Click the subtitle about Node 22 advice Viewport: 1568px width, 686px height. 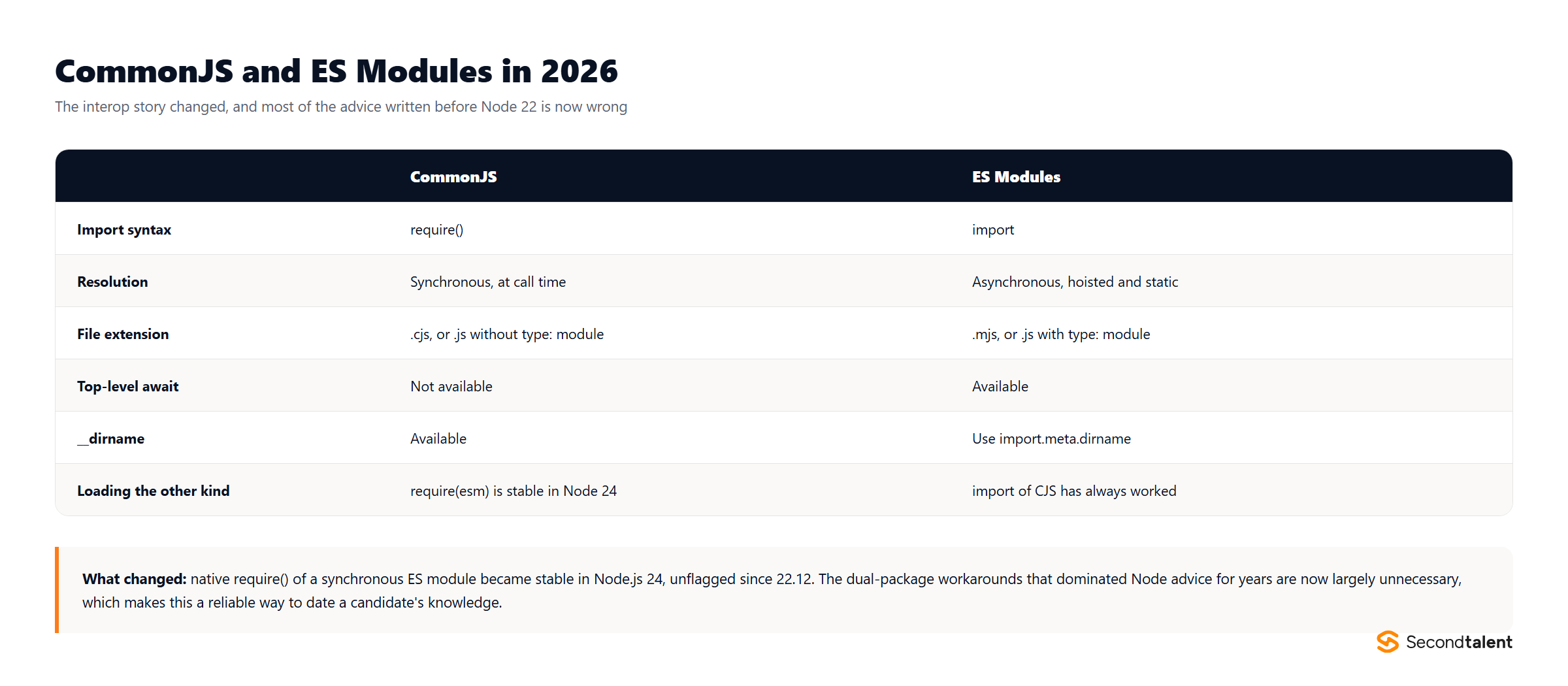[x=340, y=106]
